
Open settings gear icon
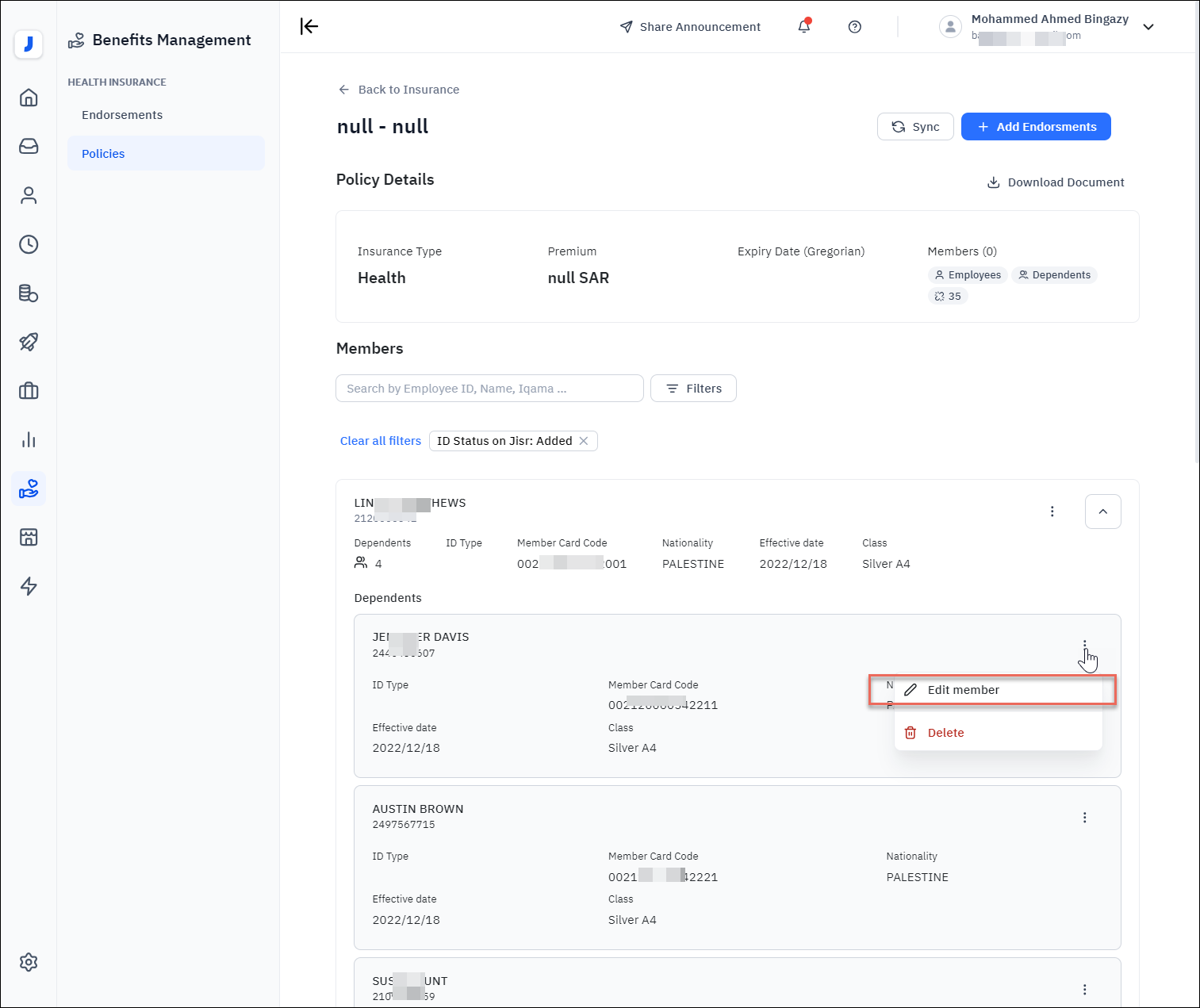pos(29,962)
